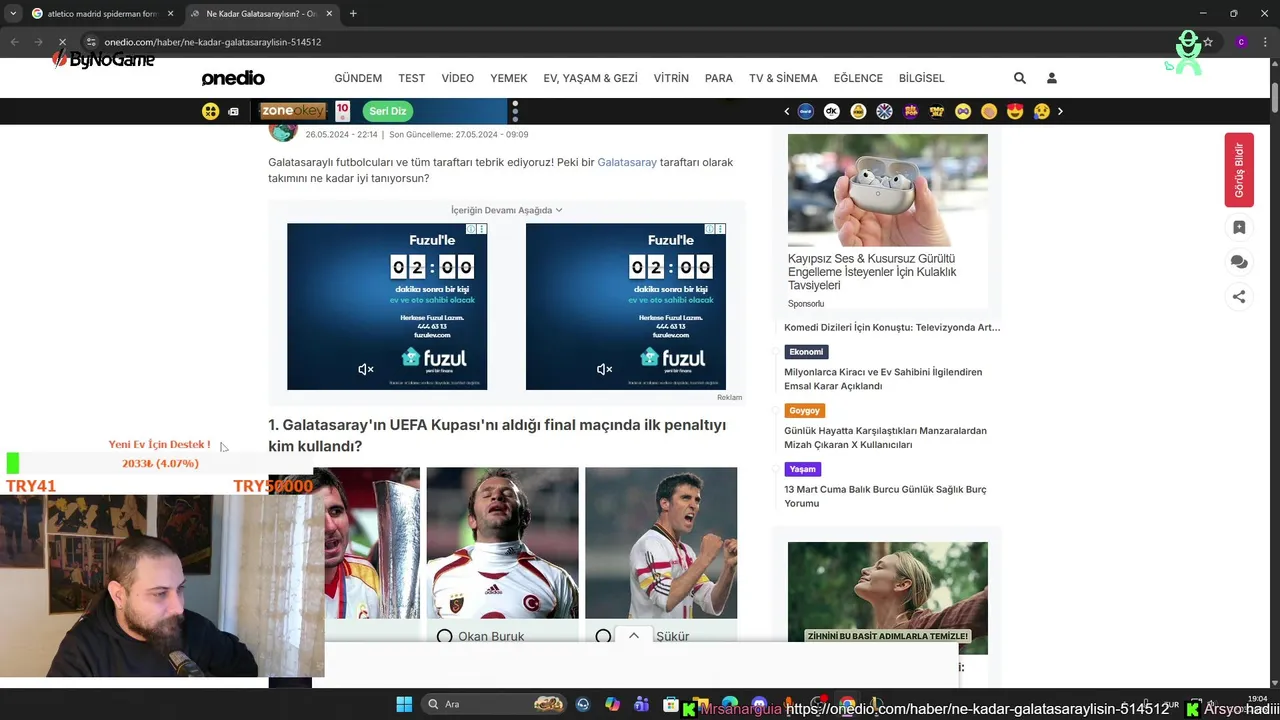Select Okan Buruk answer radio button
This screenshot has height=720, width=1280.
point(445,637)
